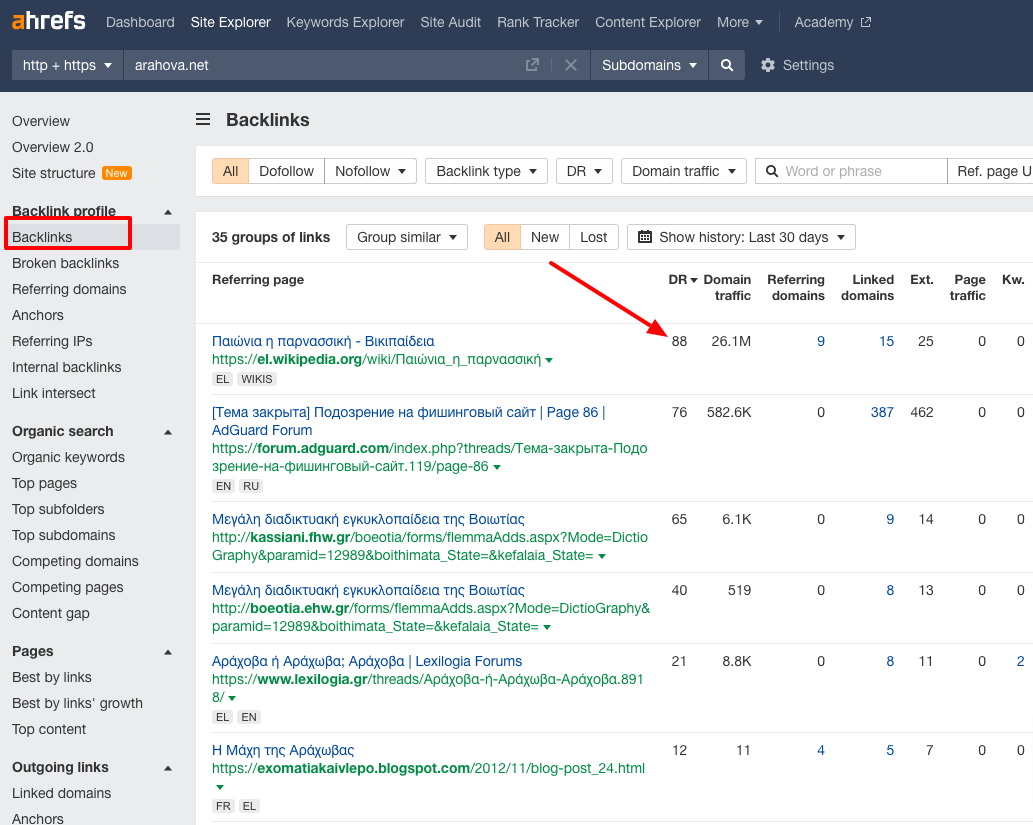The height and width of the screenshot is (825, 1033).
Task: Collapse the Organic search section
Action: tap(167, 432)
